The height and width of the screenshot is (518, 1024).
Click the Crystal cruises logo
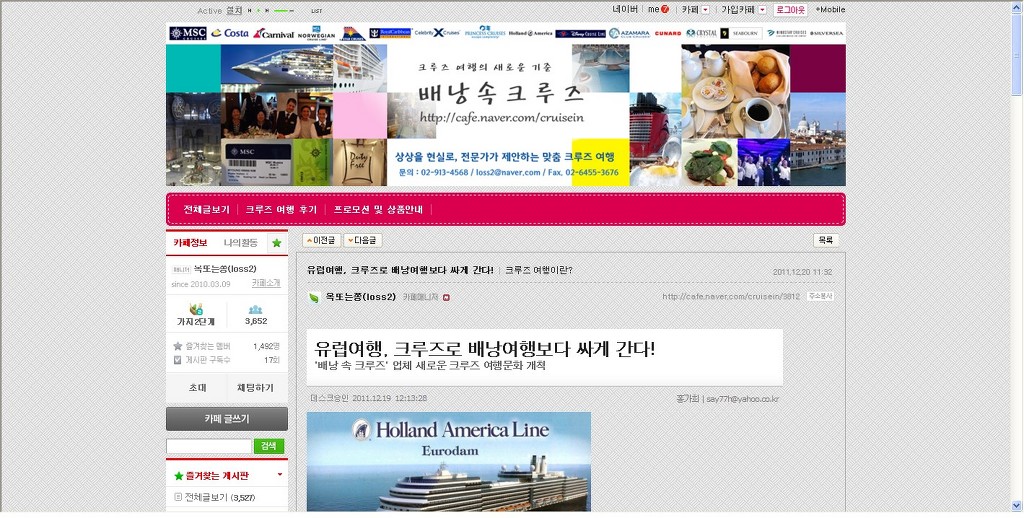pyautogui.click(x=701, y=33)
